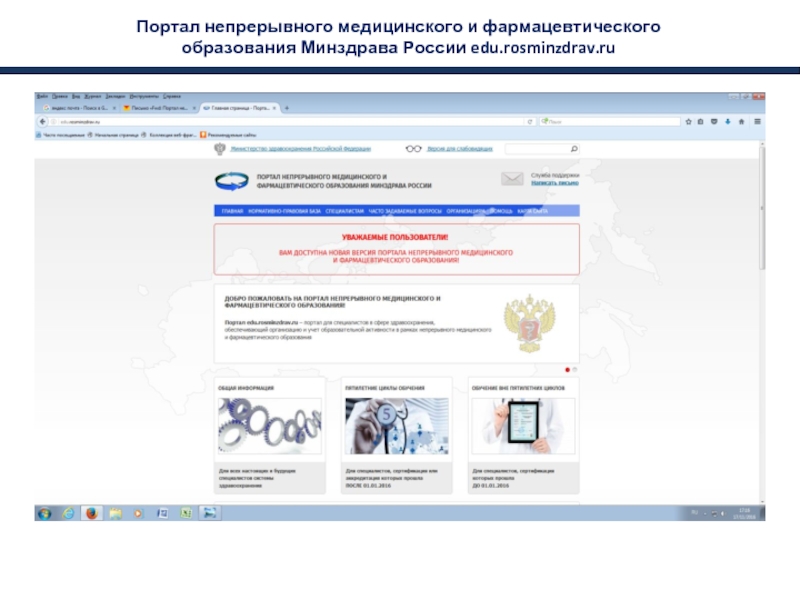Click the system tray clock
The height and width of the screenshot is (600, 800).
744,513
